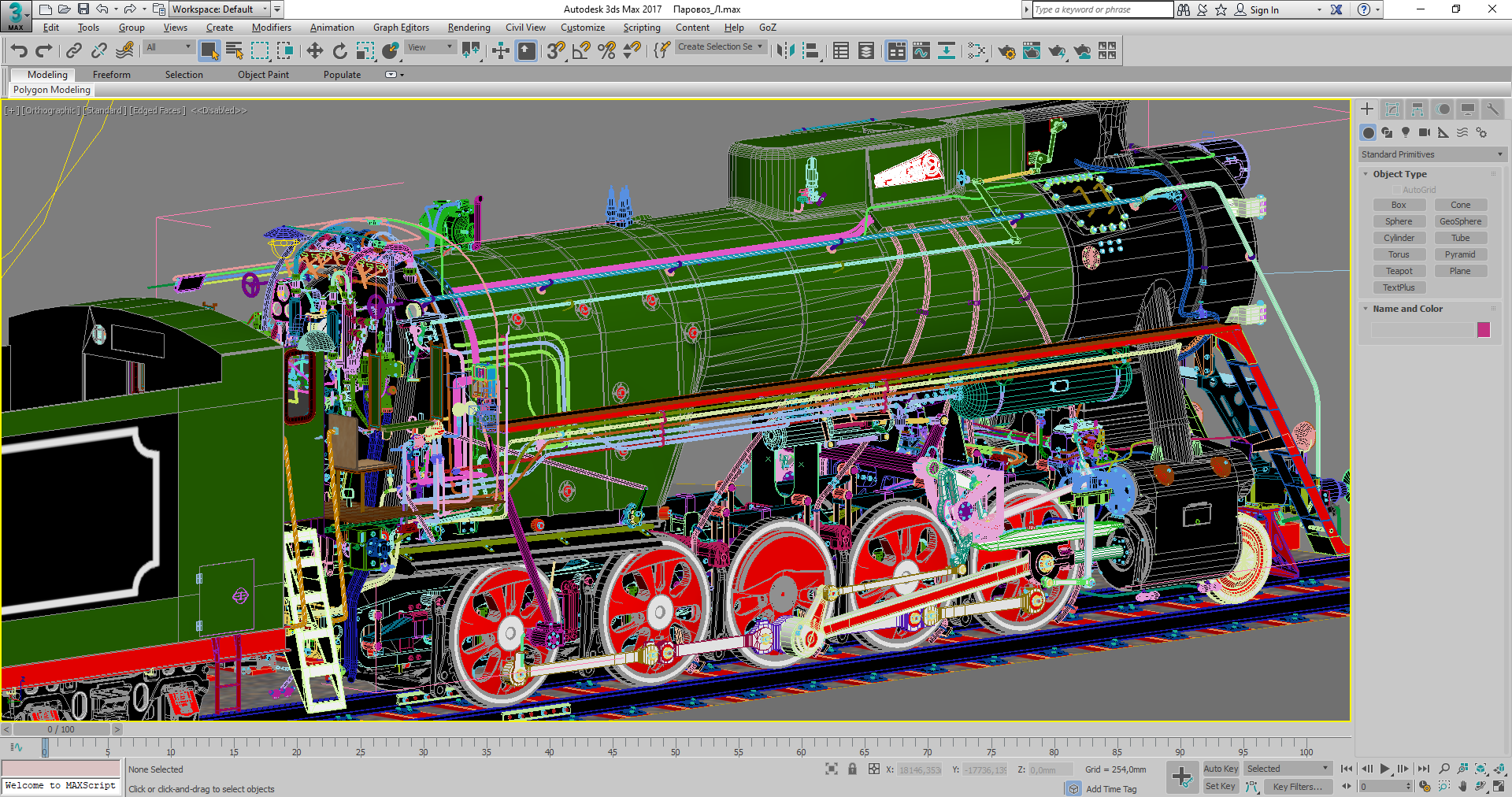Toggle Angle Snap
Screen dimensions: 1512x797
pyautogui.click(x=581, y=51)
